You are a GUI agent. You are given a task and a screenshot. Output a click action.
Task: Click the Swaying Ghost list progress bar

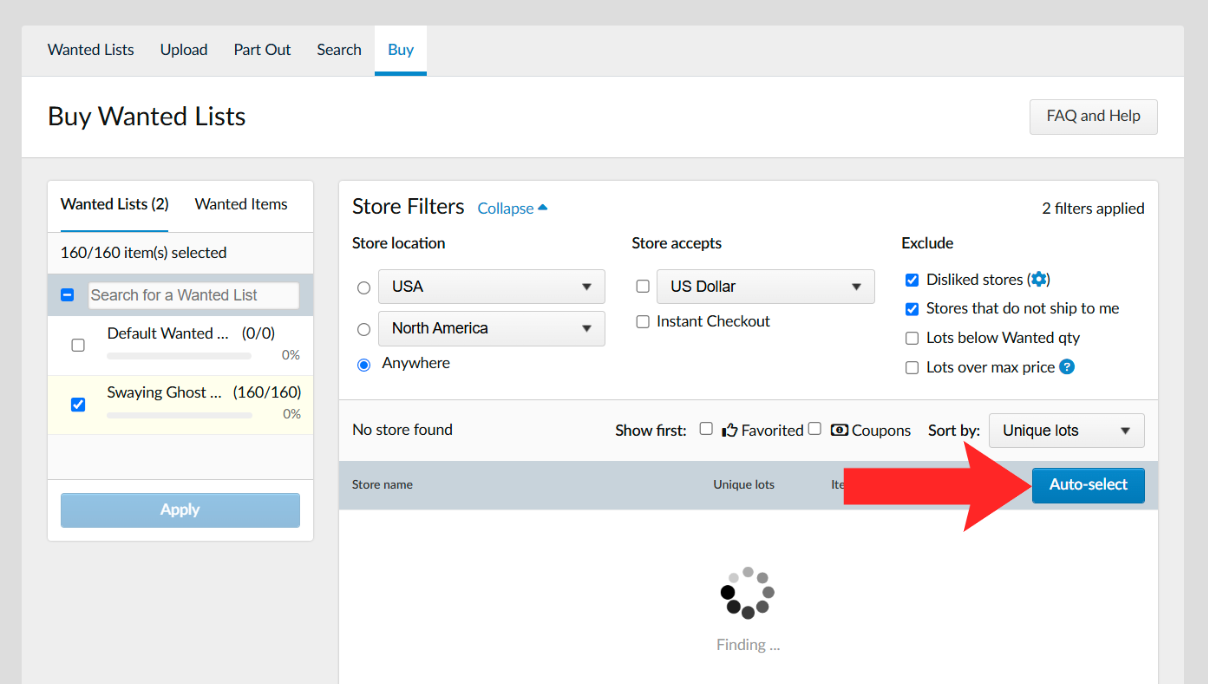179,415
